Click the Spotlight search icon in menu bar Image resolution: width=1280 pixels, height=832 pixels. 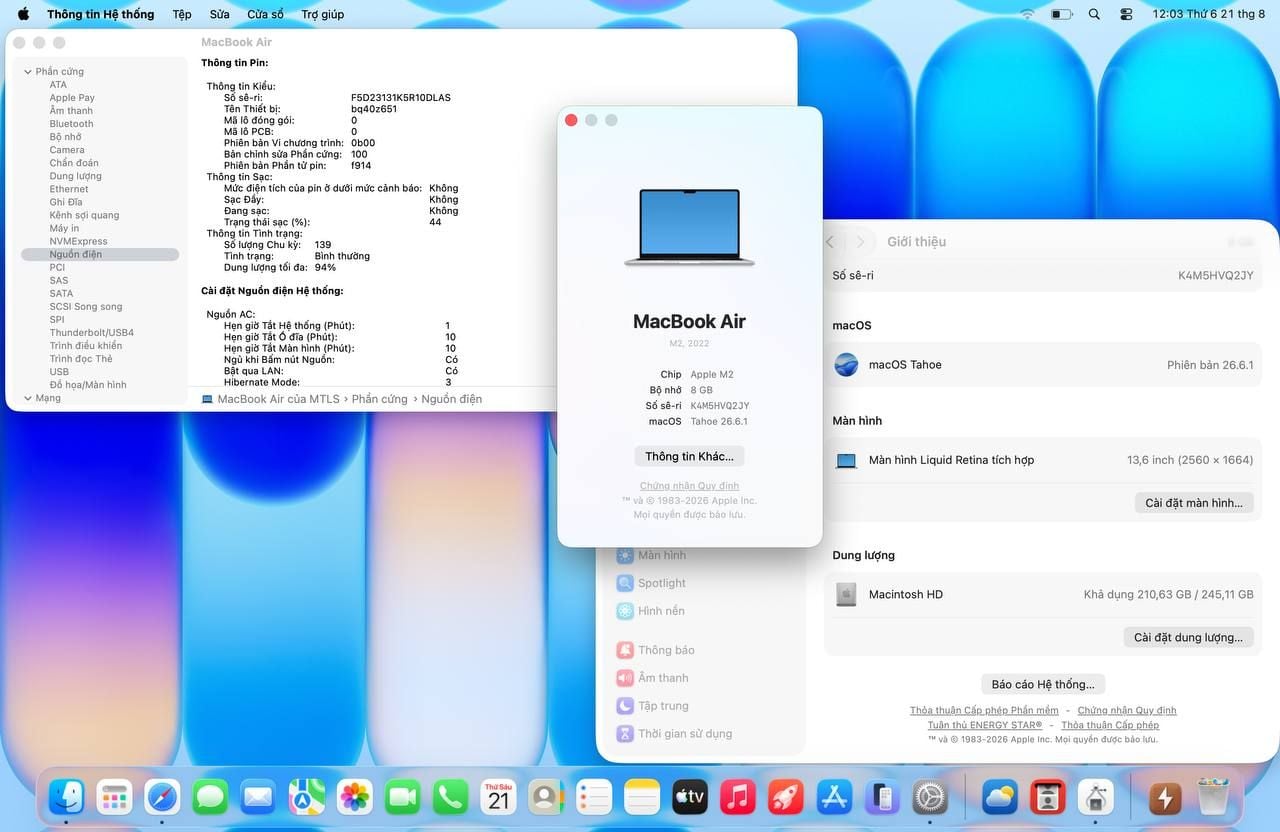pyautogui.click(x=1094, y=14)
